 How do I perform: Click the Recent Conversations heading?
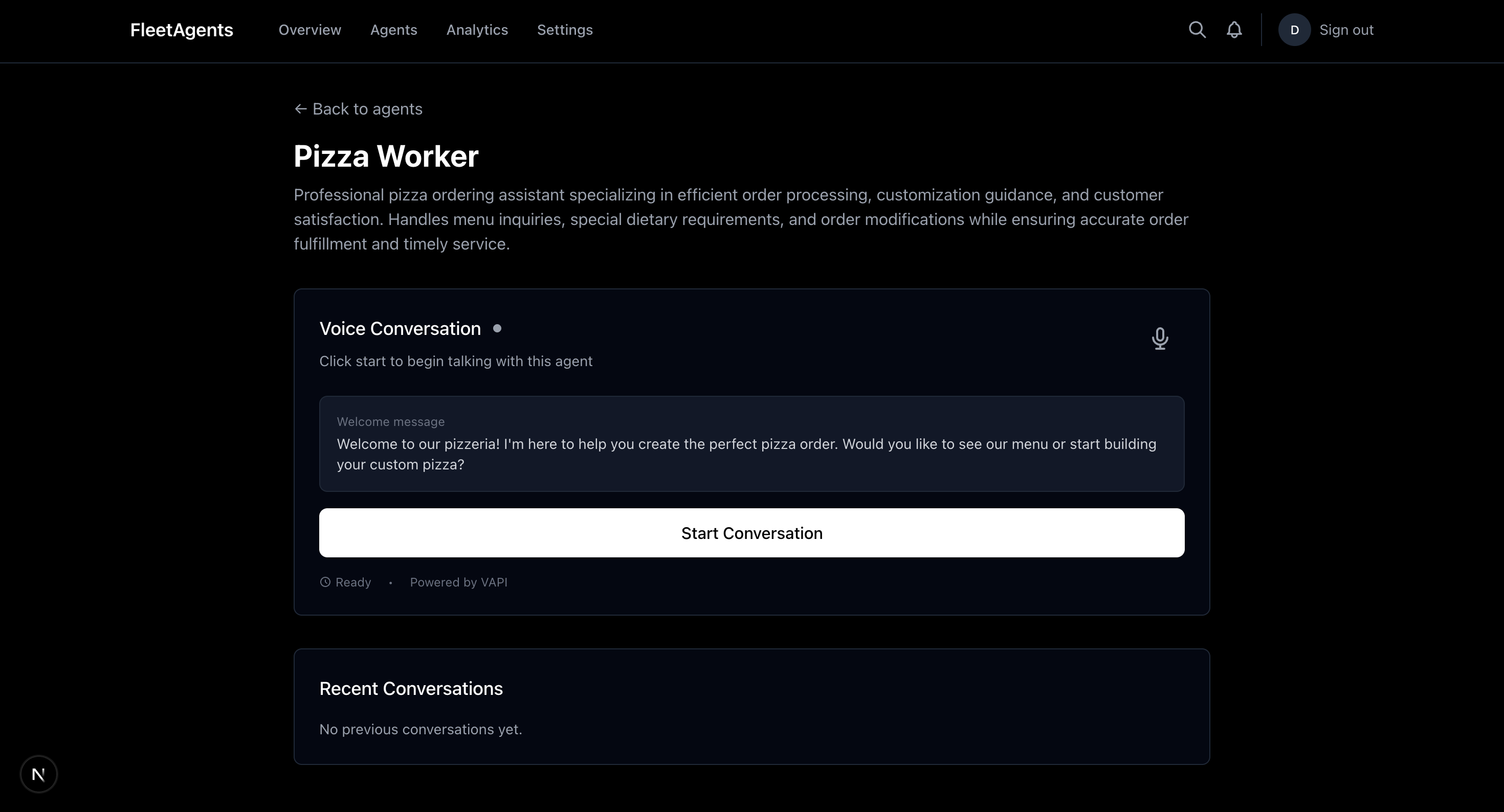pyautogui.click(x=410, y=689)
